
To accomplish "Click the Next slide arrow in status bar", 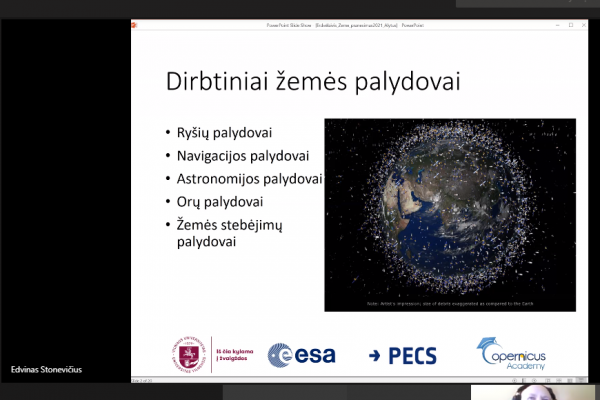I will point(535,380).
